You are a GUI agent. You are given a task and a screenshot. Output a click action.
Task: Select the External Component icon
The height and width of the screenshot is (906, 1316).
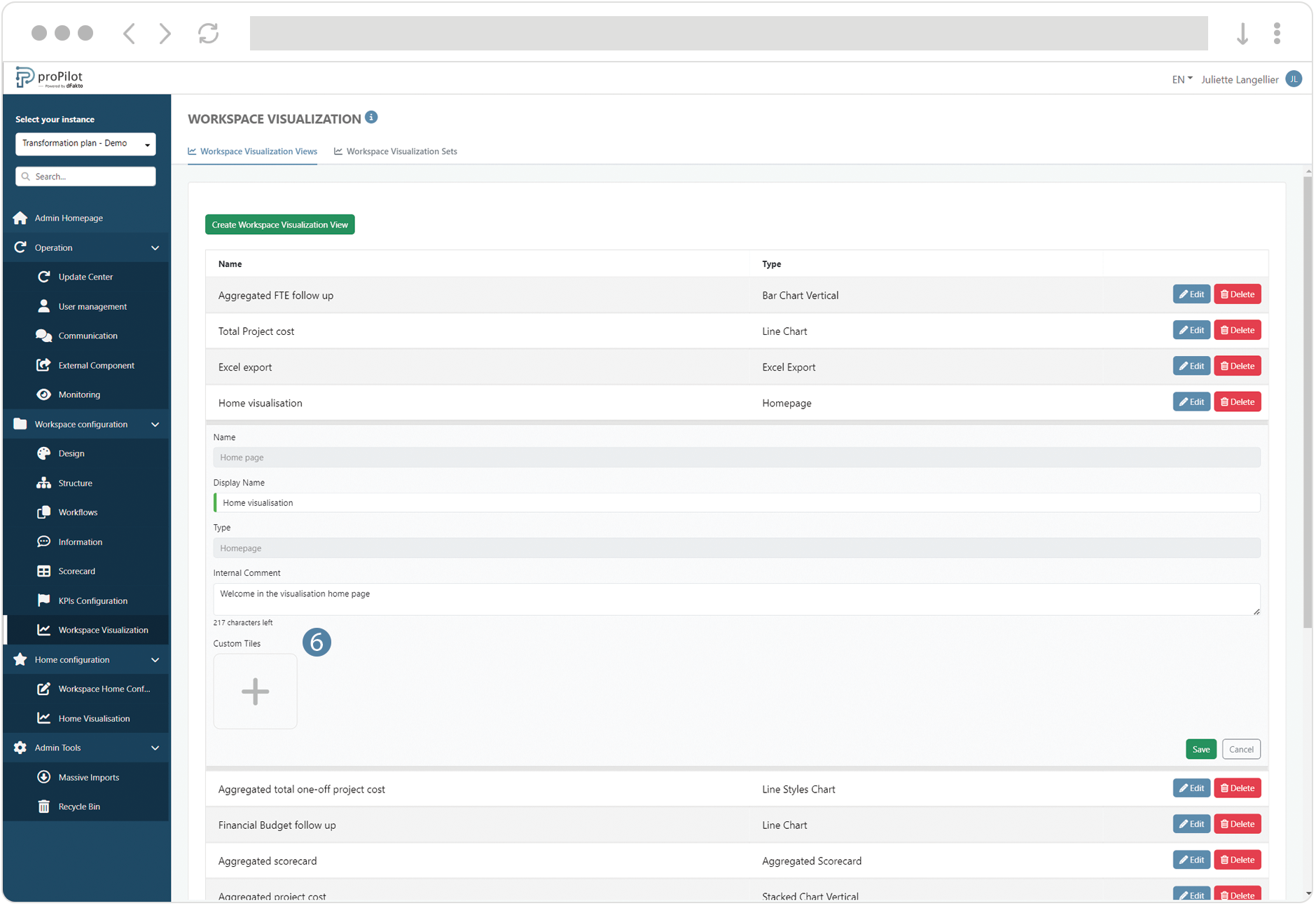tap(43, 365)
